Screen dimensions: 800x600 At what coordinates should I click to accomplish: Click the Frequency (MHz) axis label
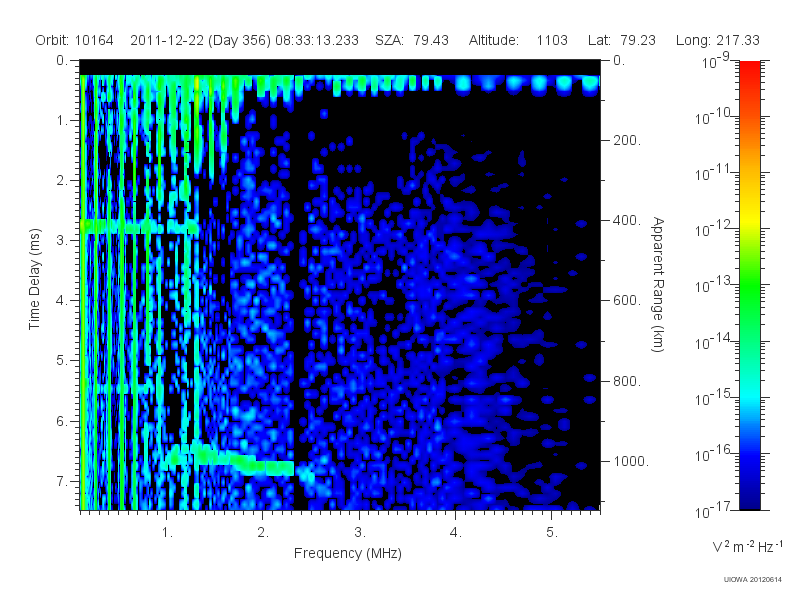point(347,554)
